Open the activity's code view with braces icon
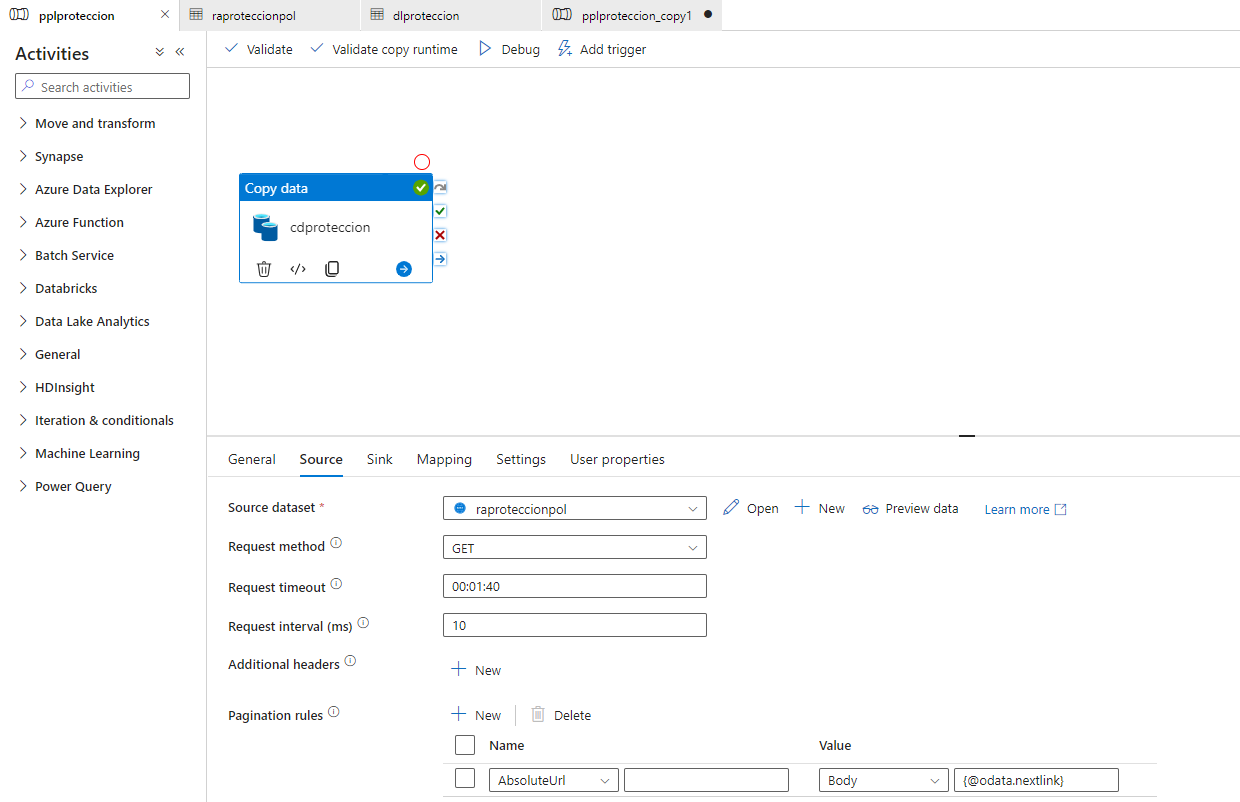This screenshot has height=802, width=1240. 297,268
